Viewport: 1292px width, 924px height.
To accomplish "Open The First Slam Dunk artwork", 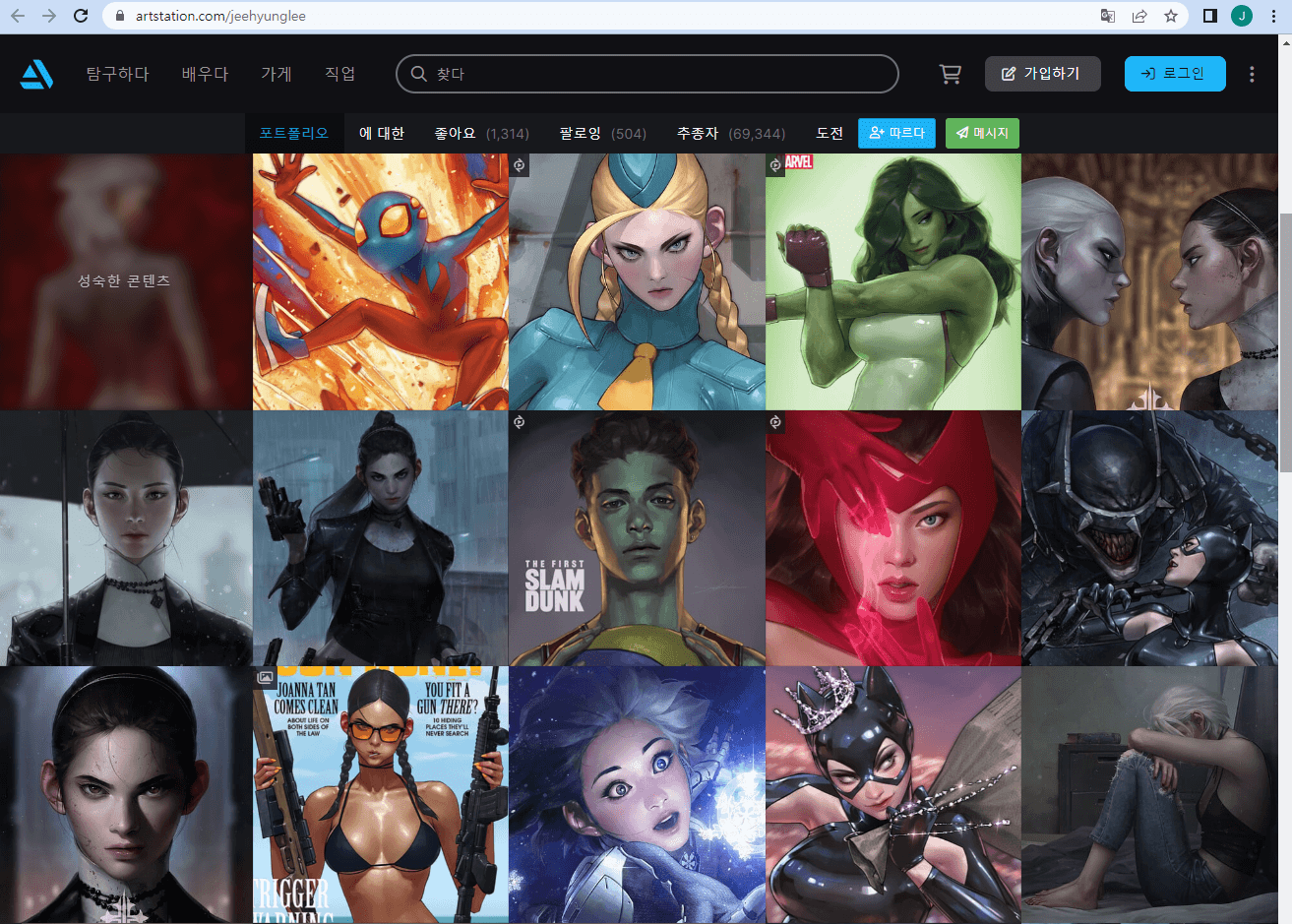I will click(x=637, y=538).
